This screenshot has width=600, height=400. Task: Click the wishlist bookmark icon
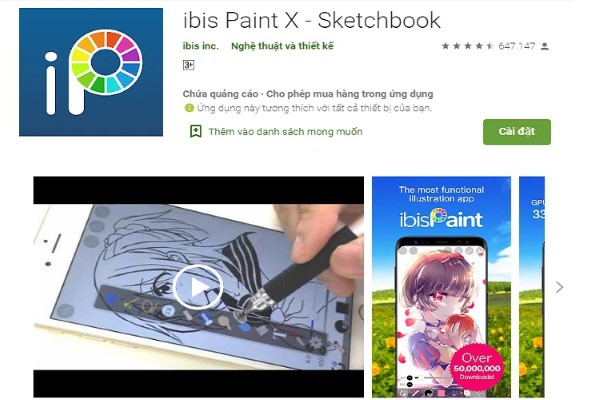(196, 131)
